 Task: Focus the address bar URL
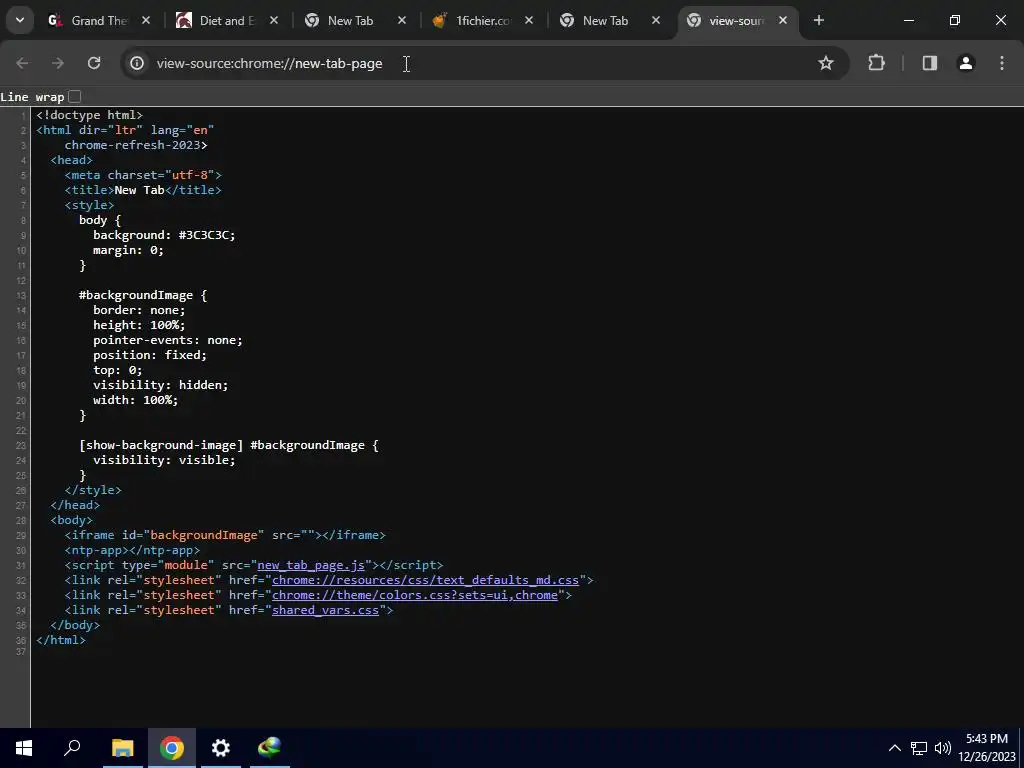click(x=269, y=63)
